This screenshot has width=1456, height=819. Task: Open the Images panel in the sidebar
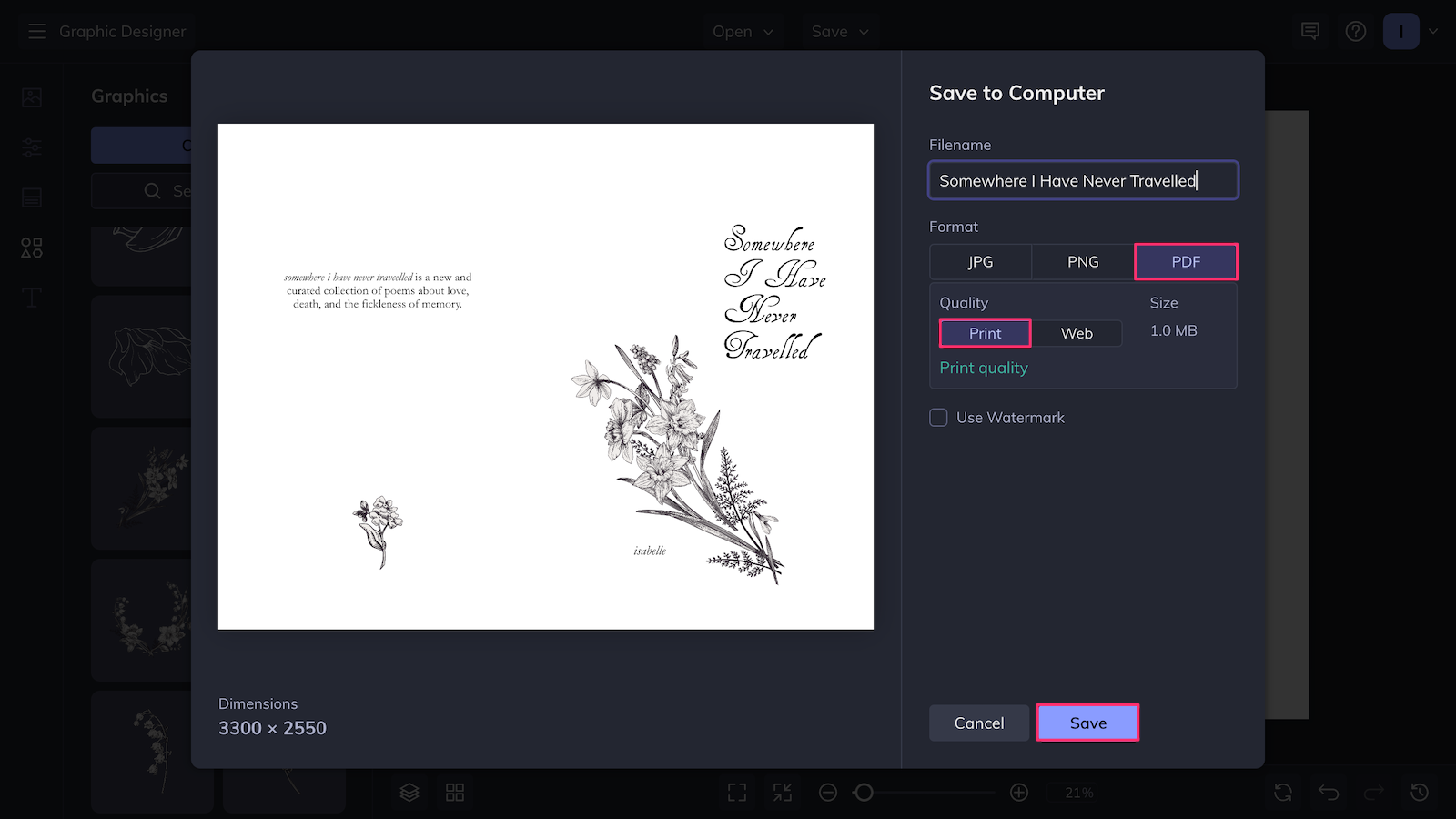31,96
